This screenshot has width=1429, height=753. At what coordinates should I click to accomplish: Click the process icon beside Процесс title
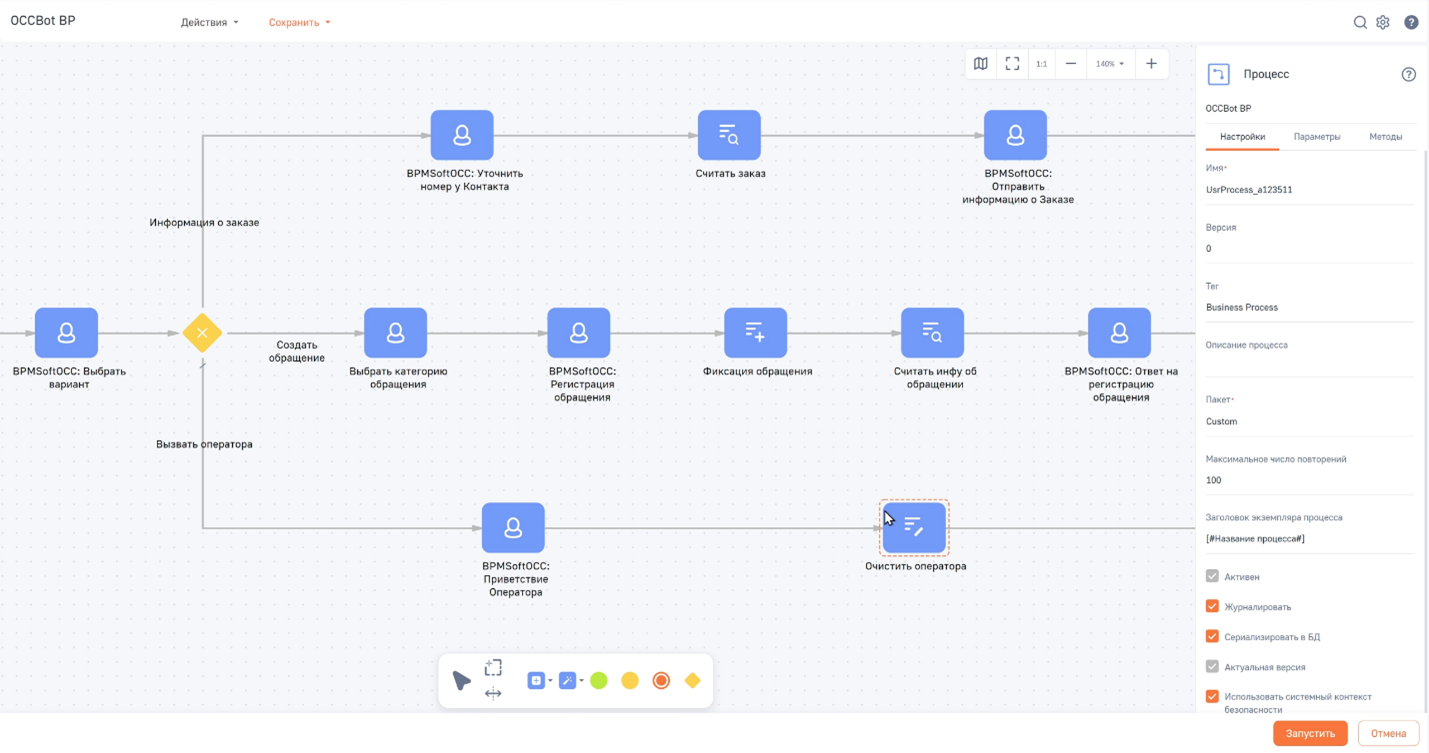1219,74
